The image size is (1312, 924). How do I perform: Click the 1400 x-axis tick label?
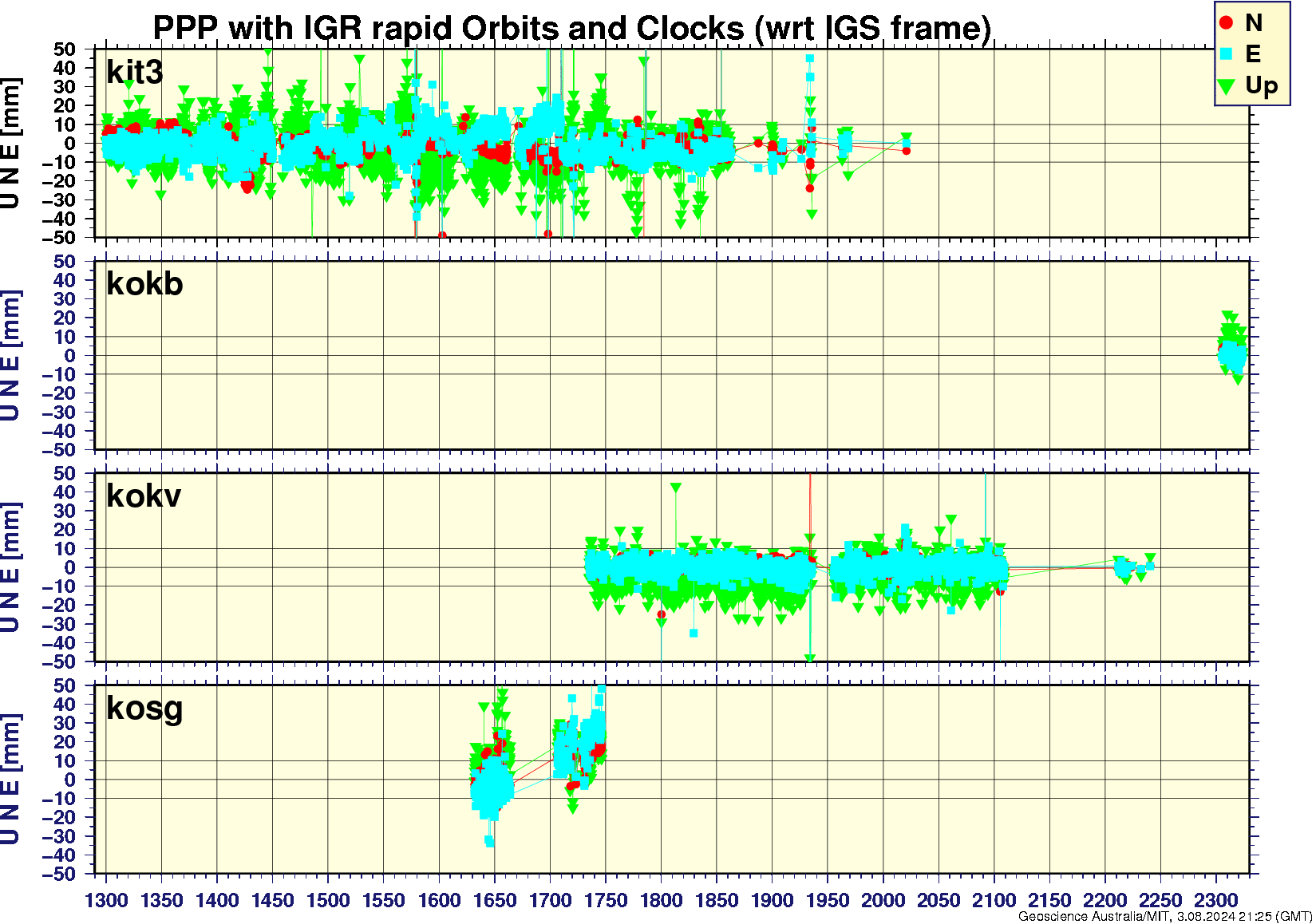coord(217,900)
